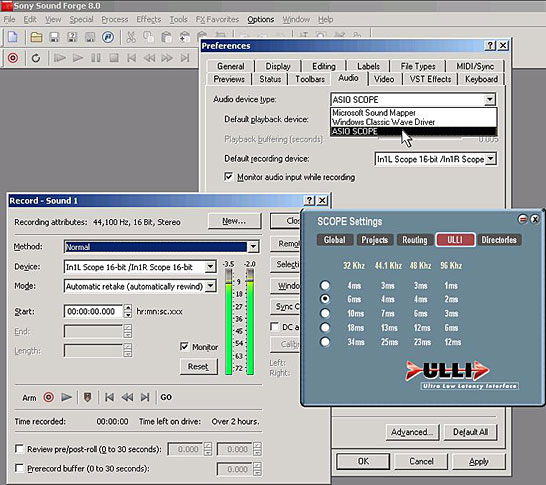Screen dimensions: 546x485
Task: Click the Save disk icon in main toolbar
Action: point(54,37)
